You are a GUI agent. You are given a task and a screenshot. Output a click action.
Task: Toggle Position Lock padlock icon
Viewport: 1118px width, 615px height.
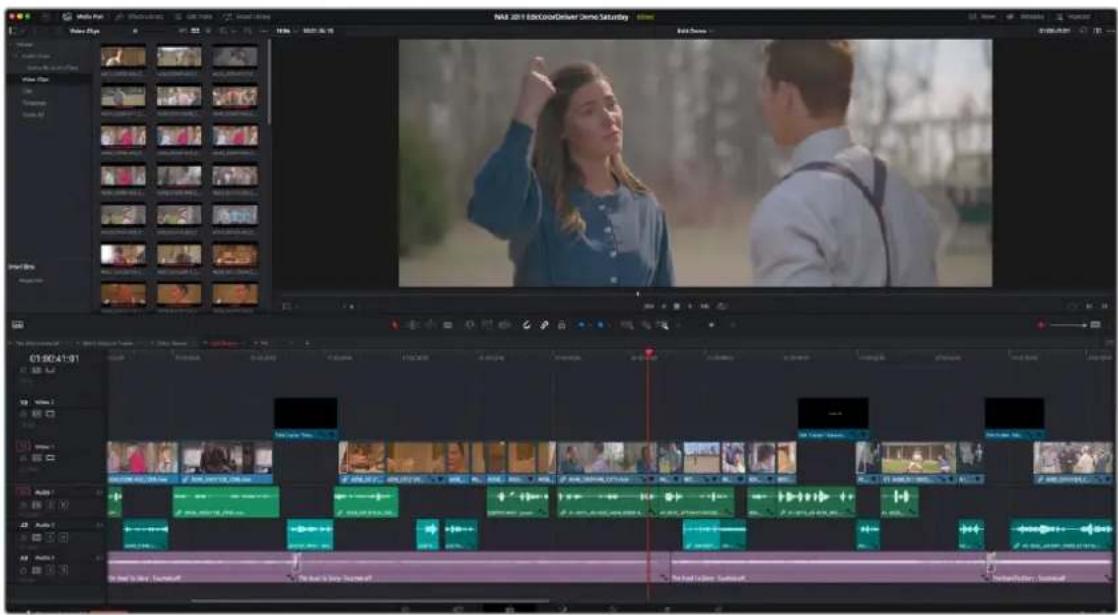tap(562, 325)
